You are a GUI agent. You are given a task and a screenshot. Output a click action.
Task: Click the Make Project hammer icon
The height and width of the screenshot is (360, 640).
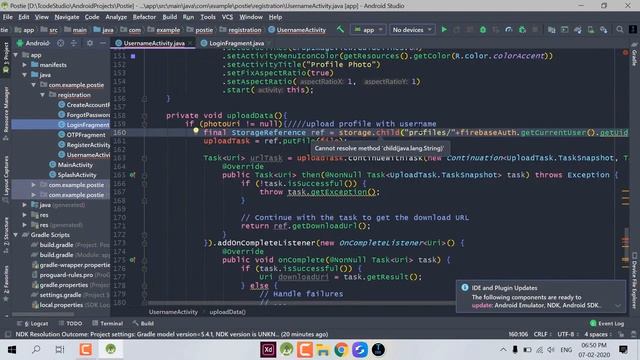tap(340, 29)
